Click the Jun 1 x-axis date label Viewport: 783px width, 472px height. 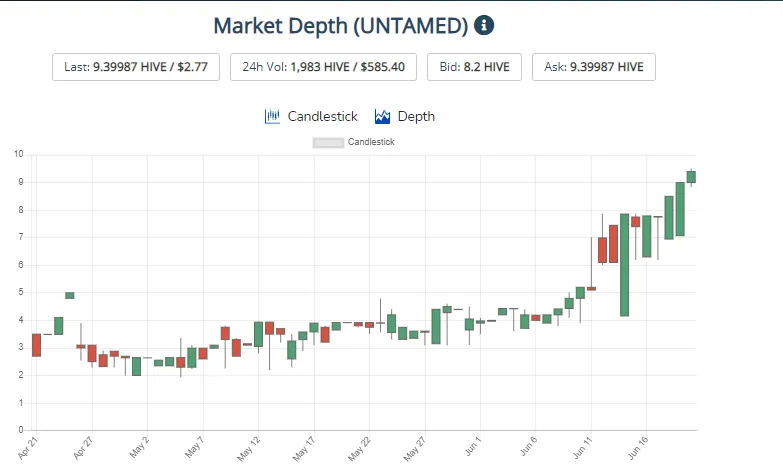(473, 446)
